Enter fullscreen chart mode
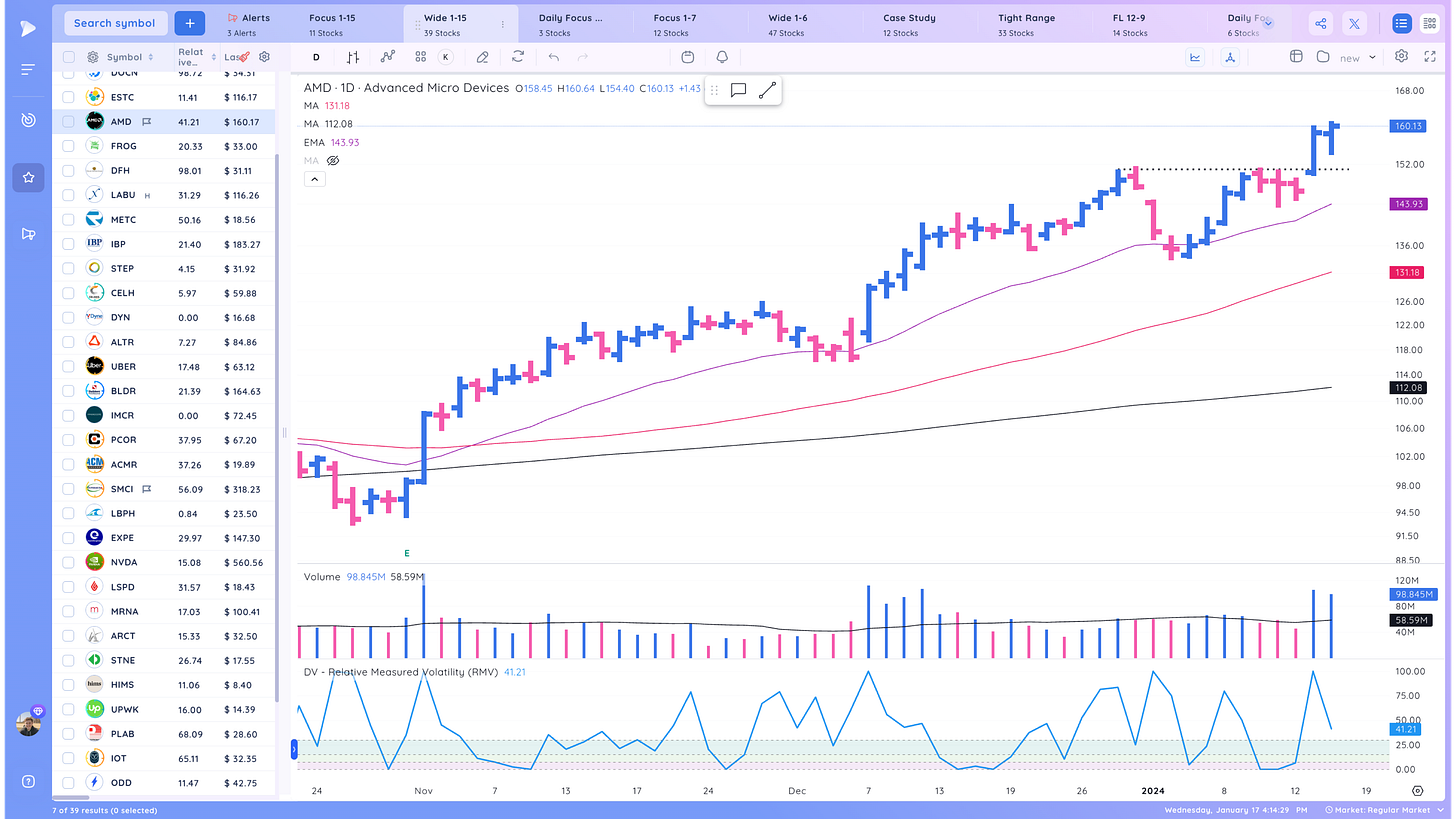This screenshot has height=819, width=1456. [1429, 57]
